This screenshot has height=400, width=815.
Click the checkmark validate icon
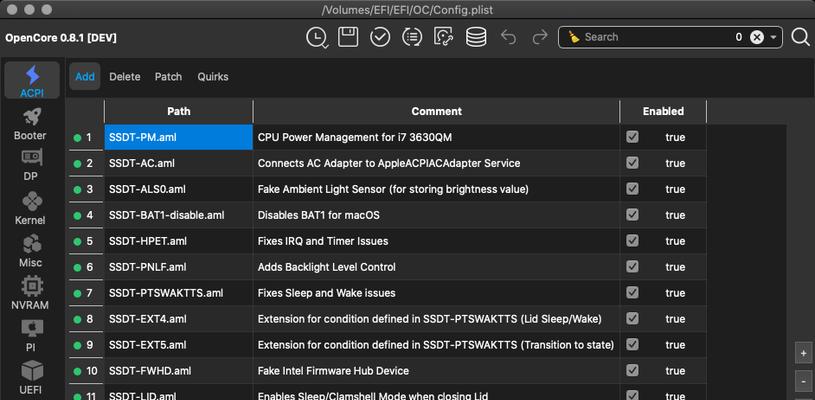380,37
